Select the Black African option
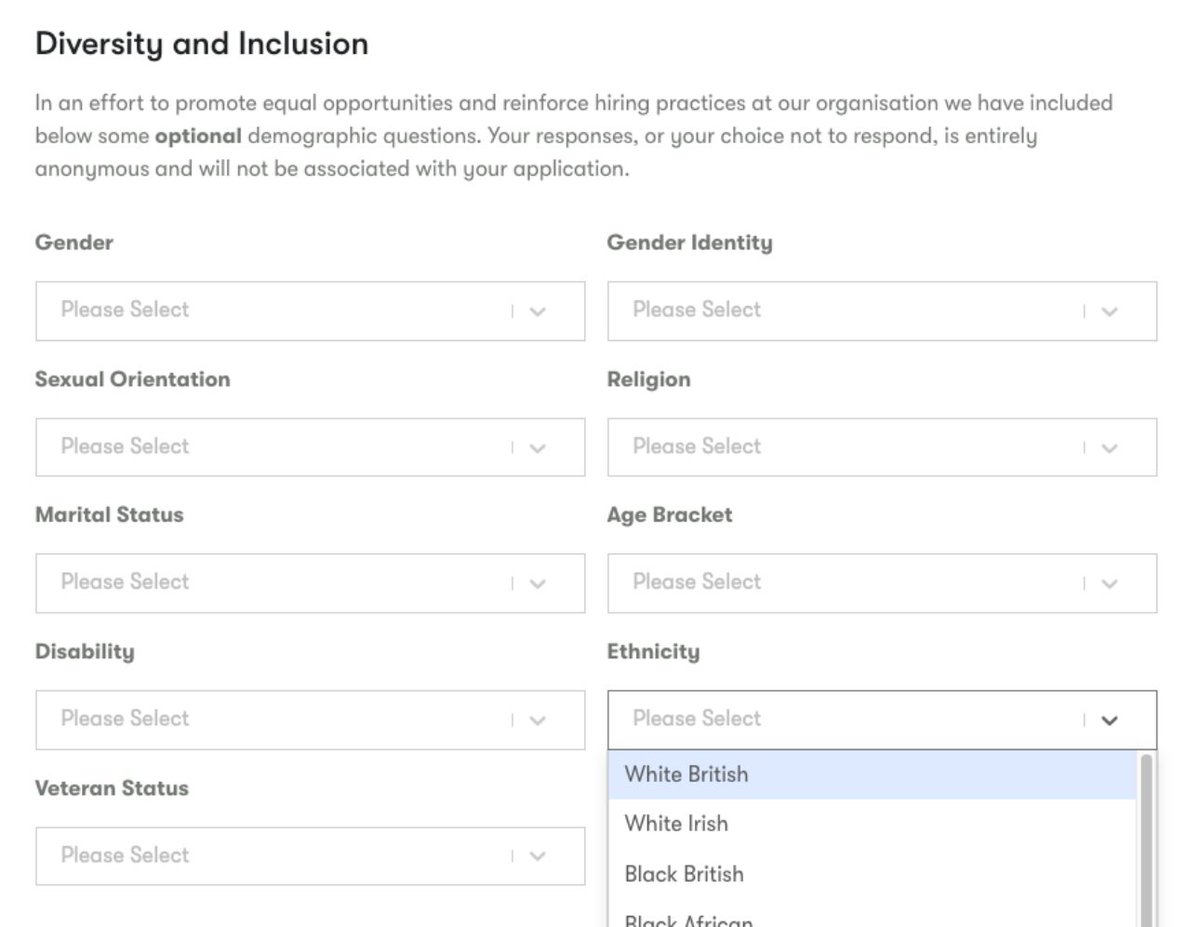The height and width of the screenshot is (927, 1200). point(688,919)
